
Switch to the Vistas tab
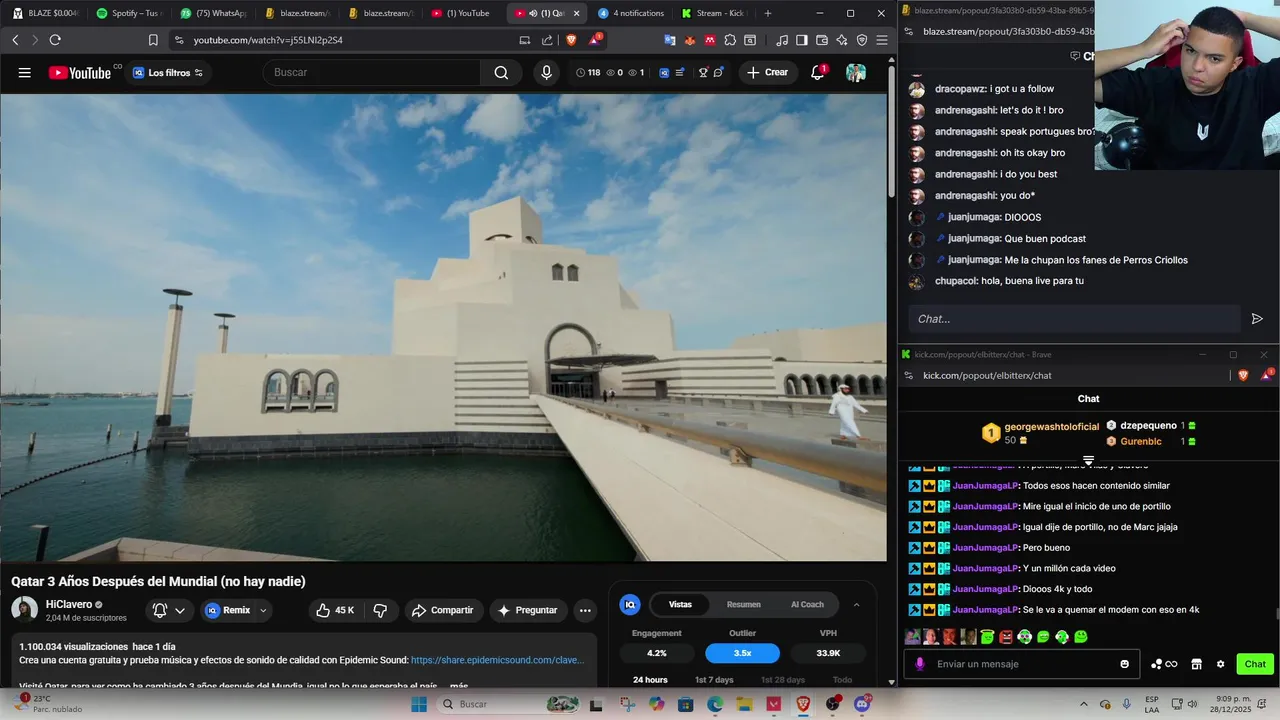click(x=680, y=604)
